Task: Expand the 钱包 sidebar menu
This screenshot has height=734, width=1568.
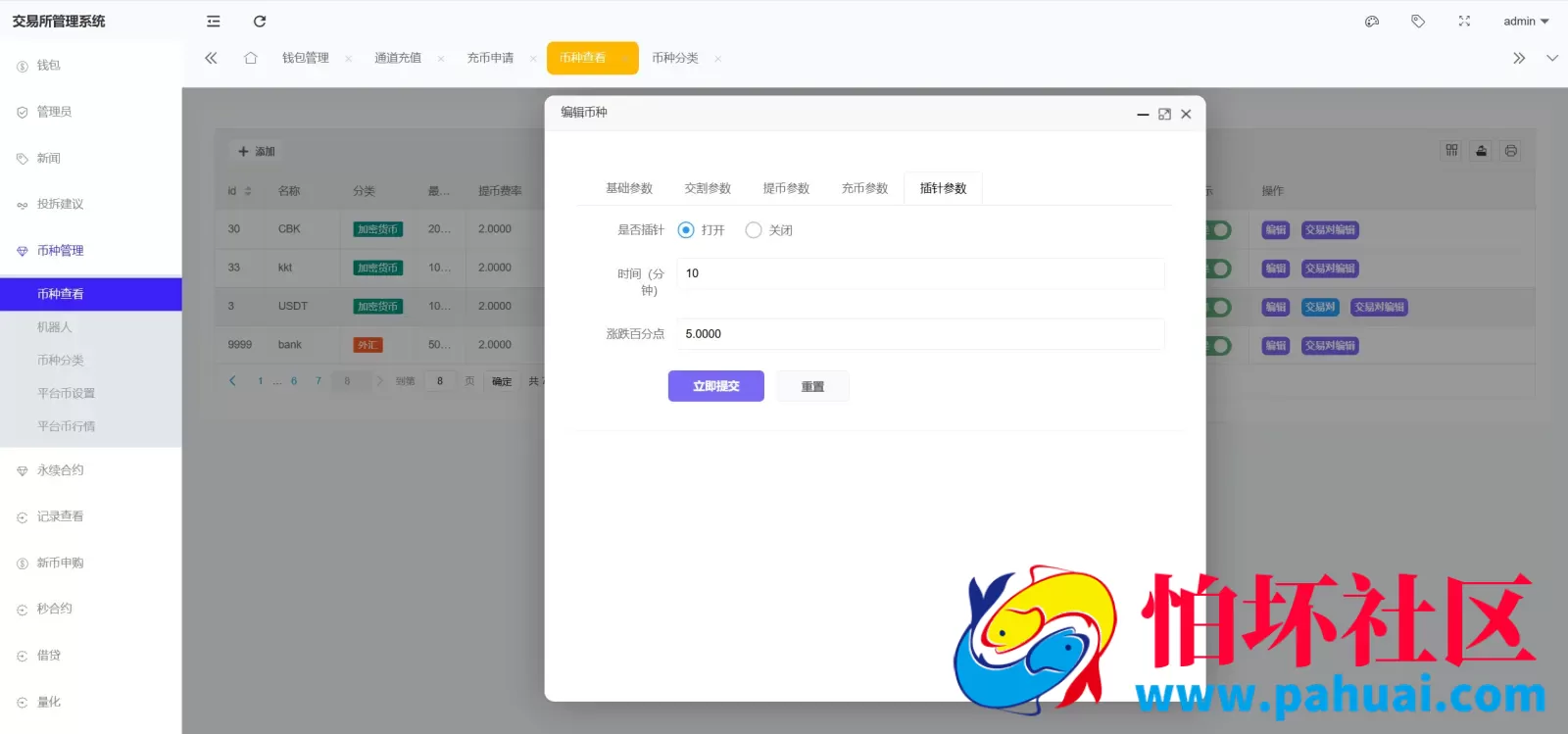Action: [x=90, y=66]
